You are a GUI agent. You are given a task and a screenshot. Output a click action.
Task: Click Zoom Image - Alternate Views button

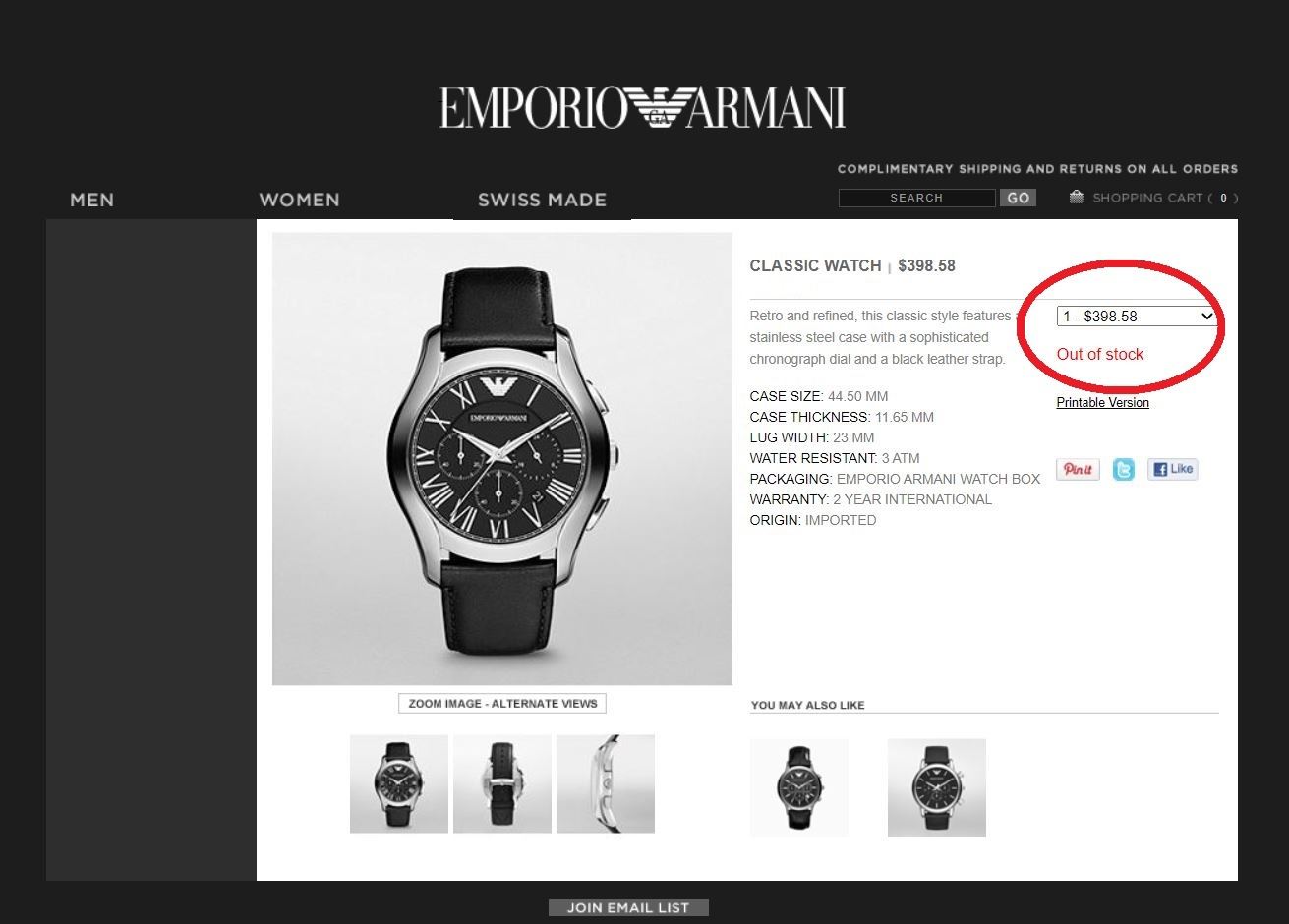point(502,704)
